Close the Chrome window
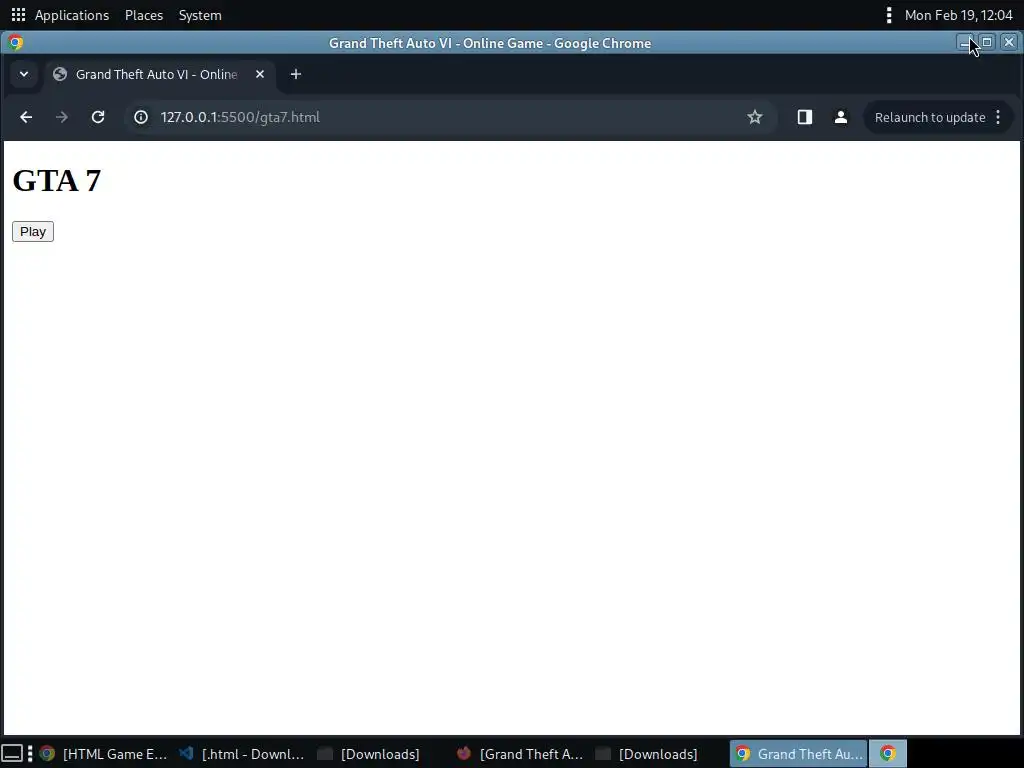This screenshot has width=1024, height=768. pos(1008,42)
